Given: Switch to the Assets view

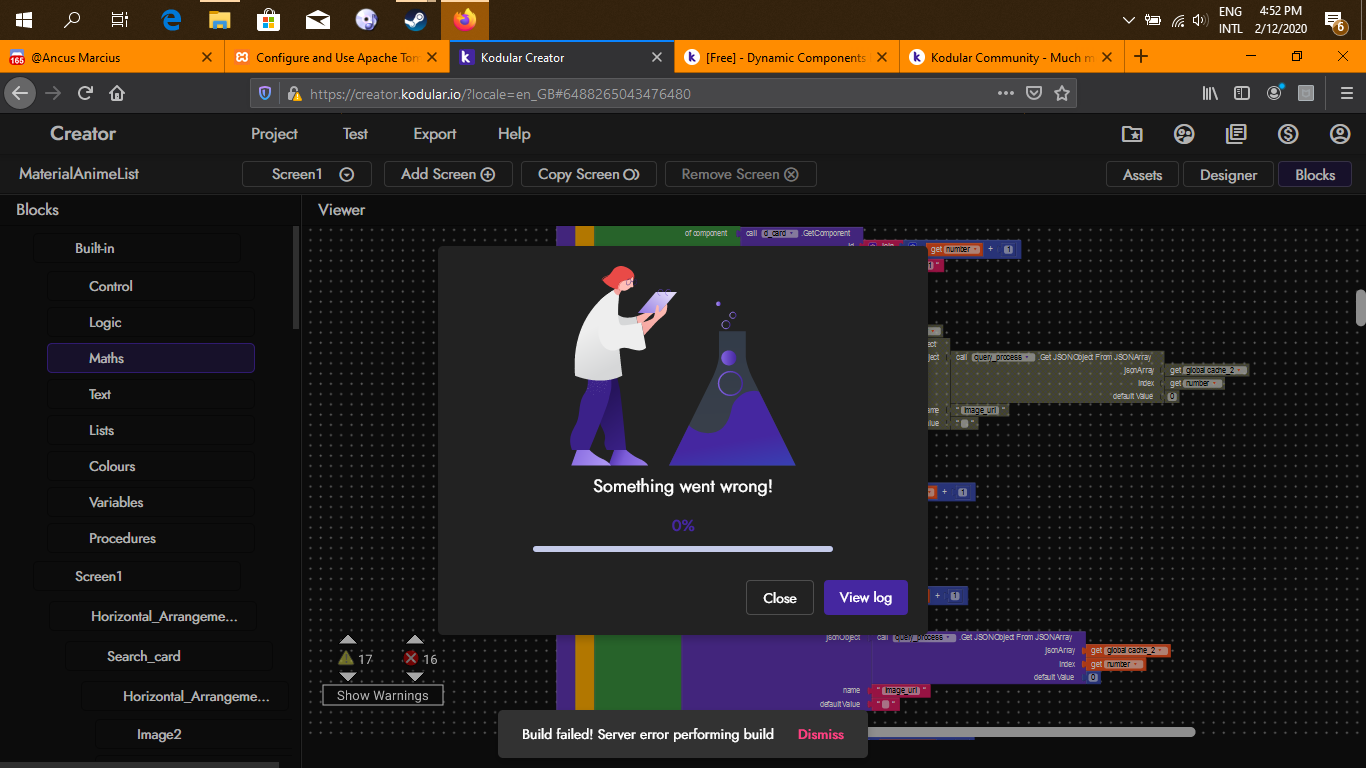Looking at the screenshot, I should tap(1142, 175).
